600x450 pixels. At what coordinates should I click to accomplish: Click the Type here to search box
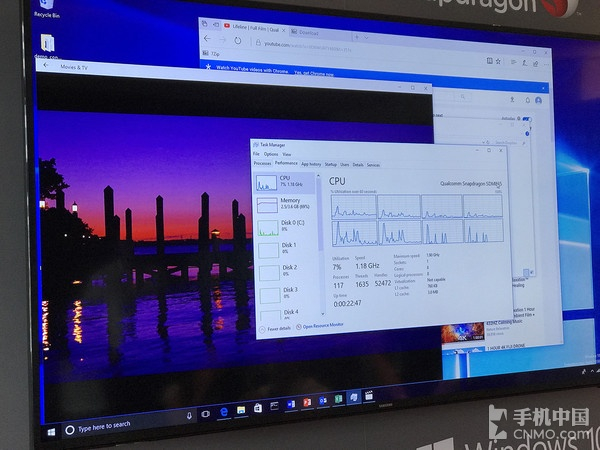click(128, 424)
